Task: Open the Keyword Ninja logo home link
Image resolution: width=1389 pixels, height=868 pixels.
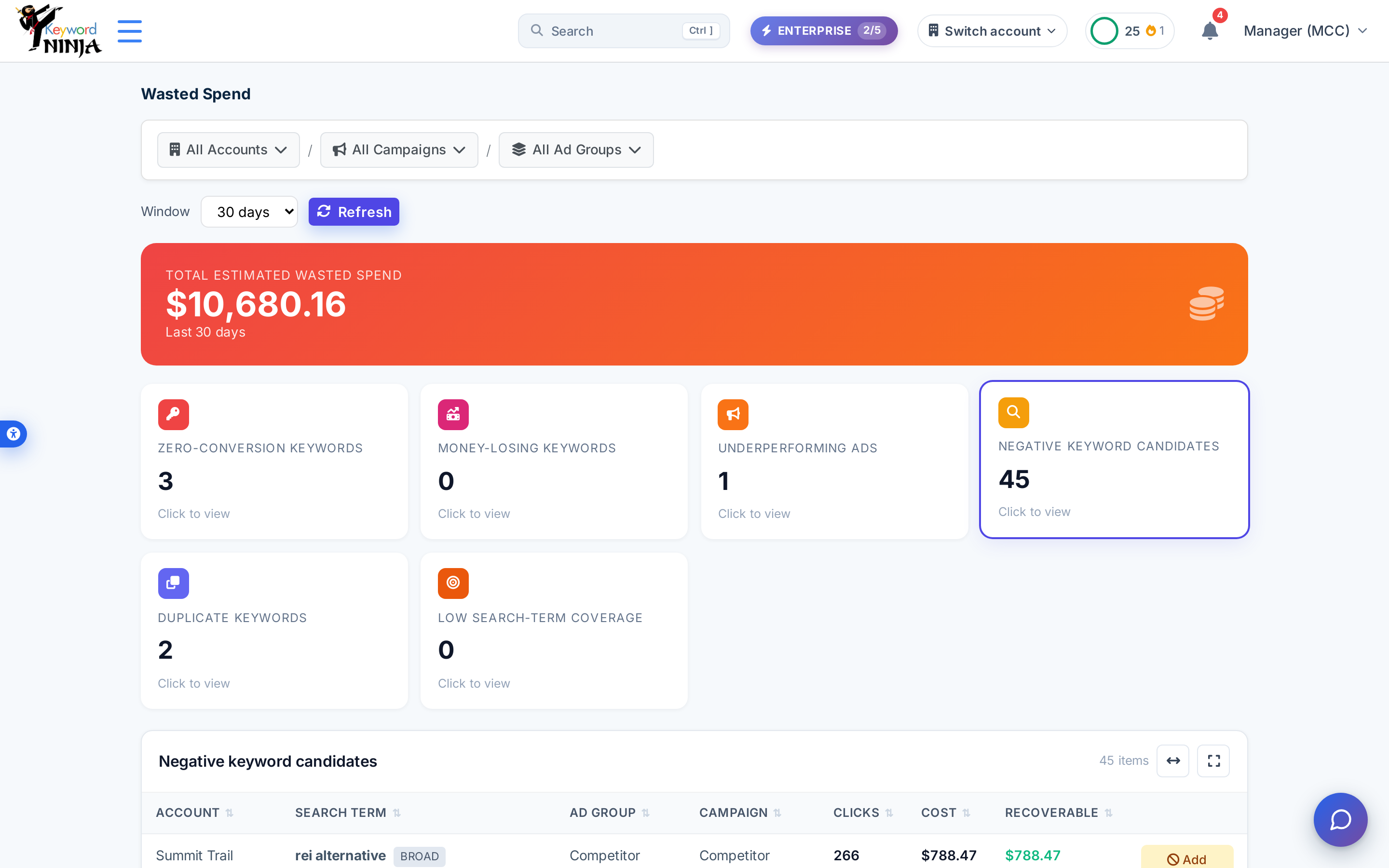Action: pyautogui.click(x=59, y=30)
